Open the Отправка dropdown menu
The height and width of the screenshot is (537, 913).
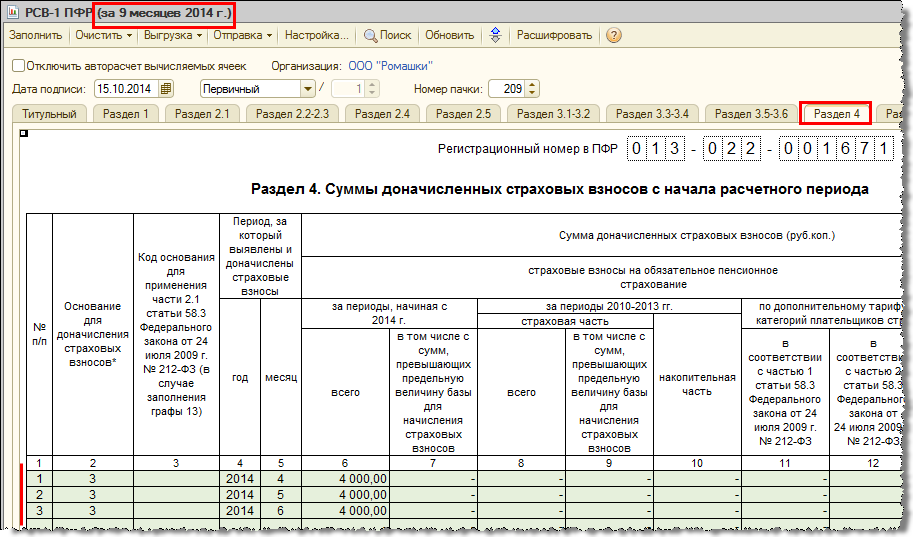pyautogui.click(x=243, y=35)
